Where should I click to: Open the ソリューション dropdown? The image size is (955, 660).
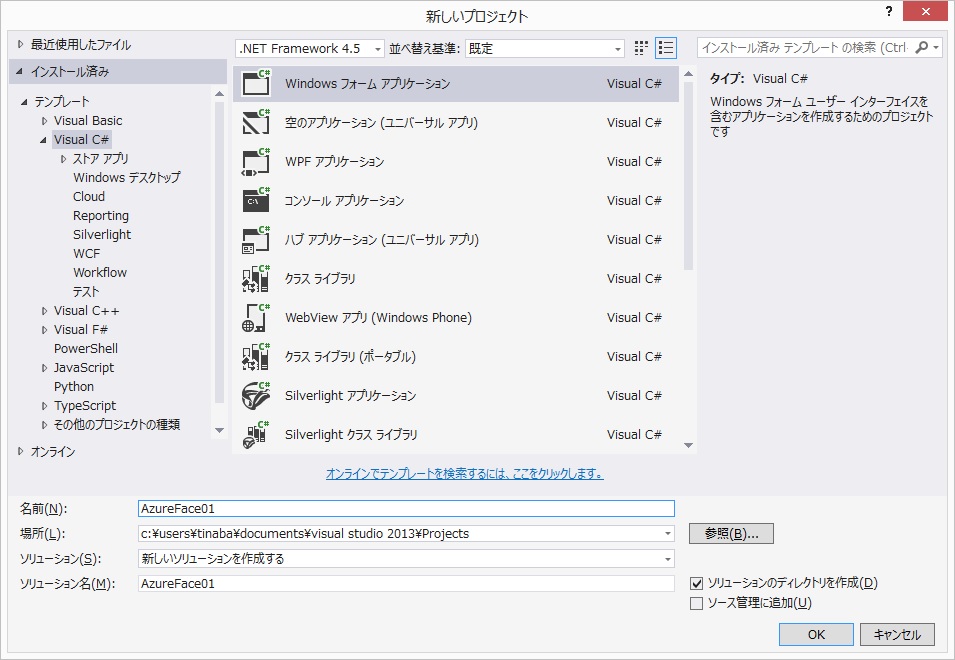(668, 559)
